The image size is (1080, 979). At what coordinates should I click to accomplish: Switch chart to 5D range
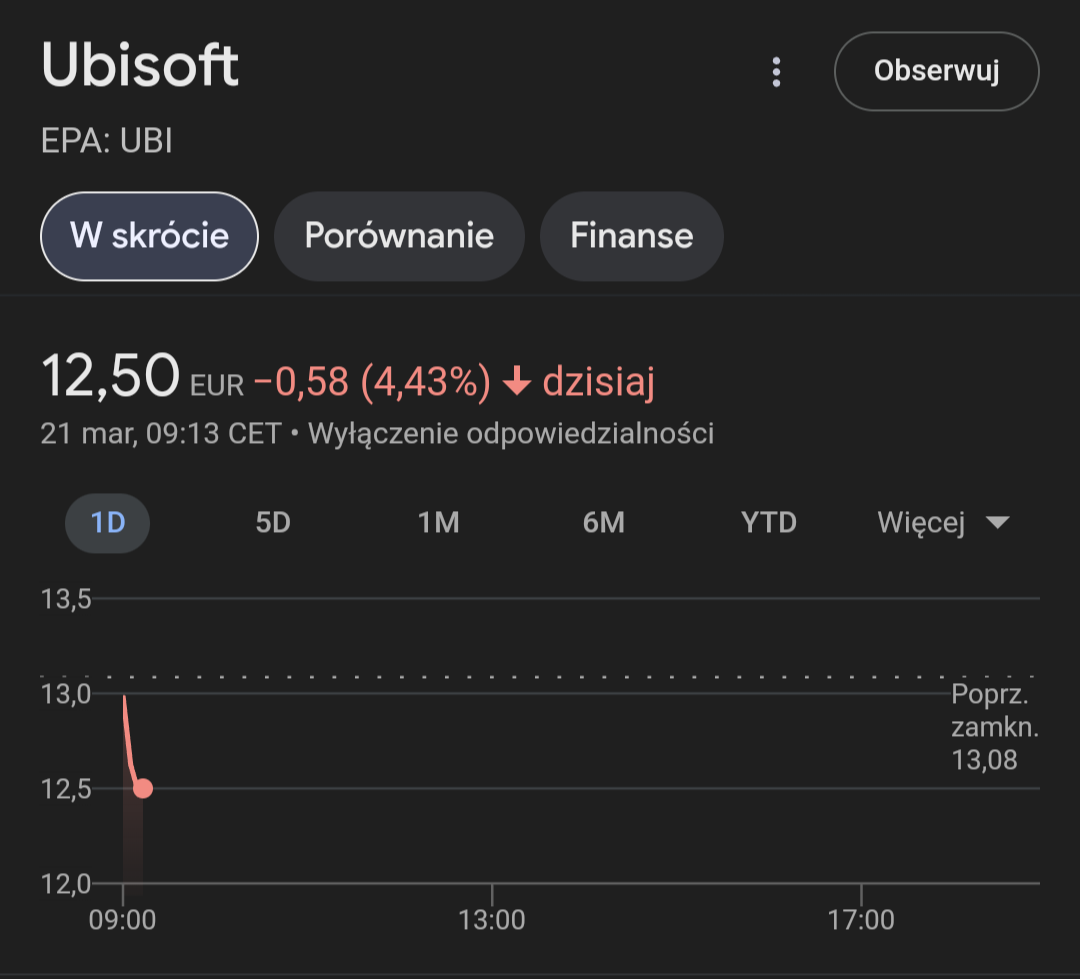click(272, 523)
